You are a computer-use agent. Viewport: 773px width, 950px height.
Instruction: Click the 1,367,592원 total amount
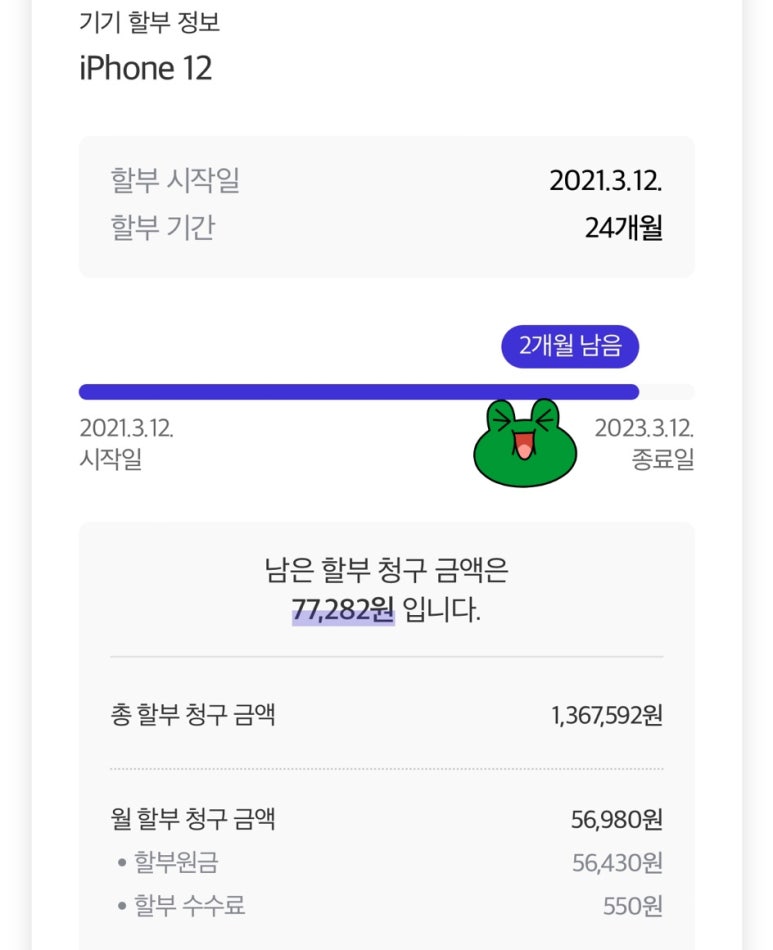pyautogui.click(x=606, y=716)
